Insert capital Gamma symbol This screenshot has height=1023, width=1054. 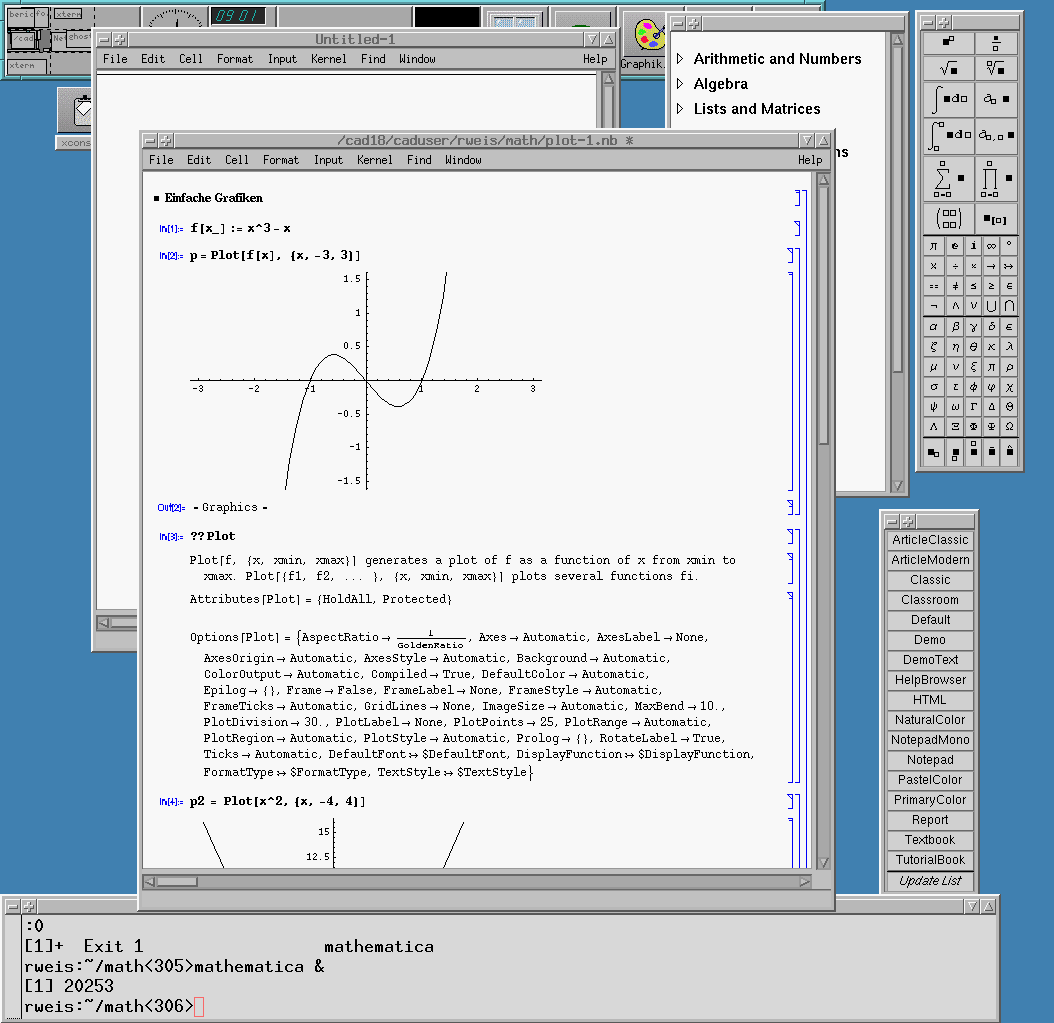(x=973, y=407)
